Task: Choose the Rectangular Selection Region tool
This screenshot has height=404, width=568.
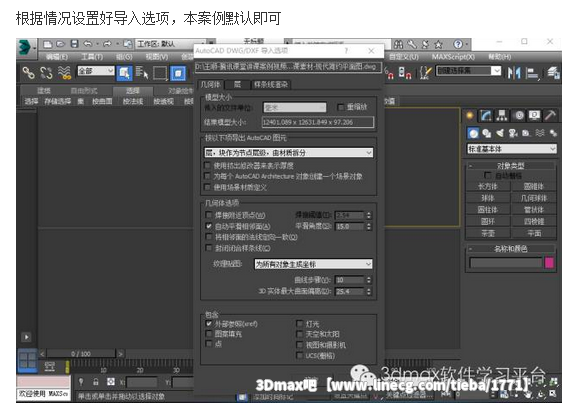Action: pos(160,73)
